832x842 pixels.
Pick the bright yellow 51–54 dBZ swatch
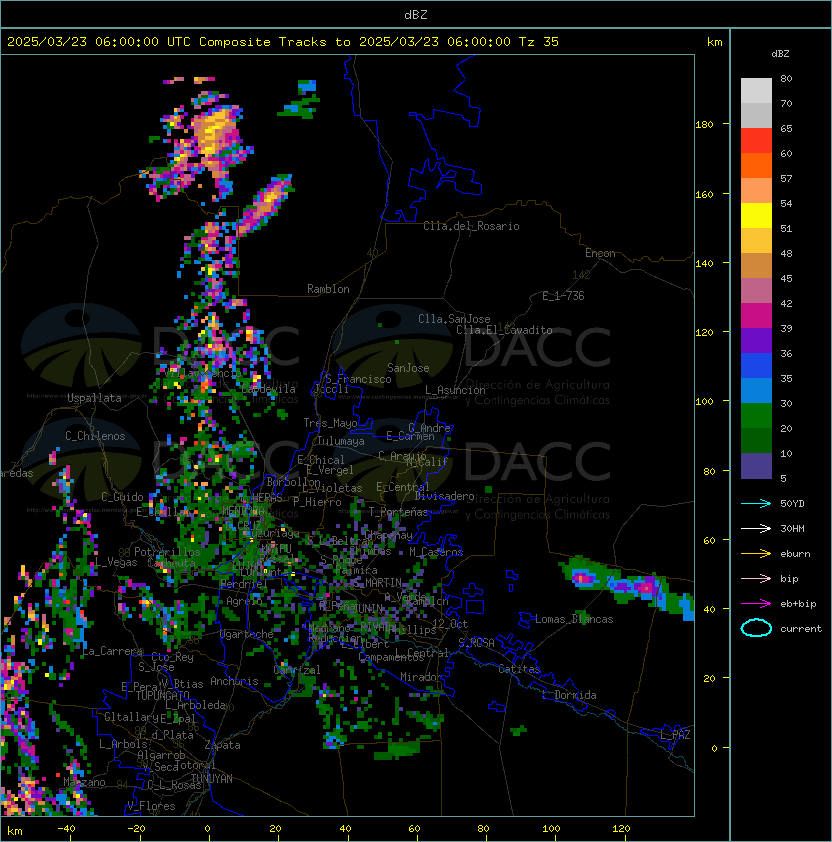756,216
